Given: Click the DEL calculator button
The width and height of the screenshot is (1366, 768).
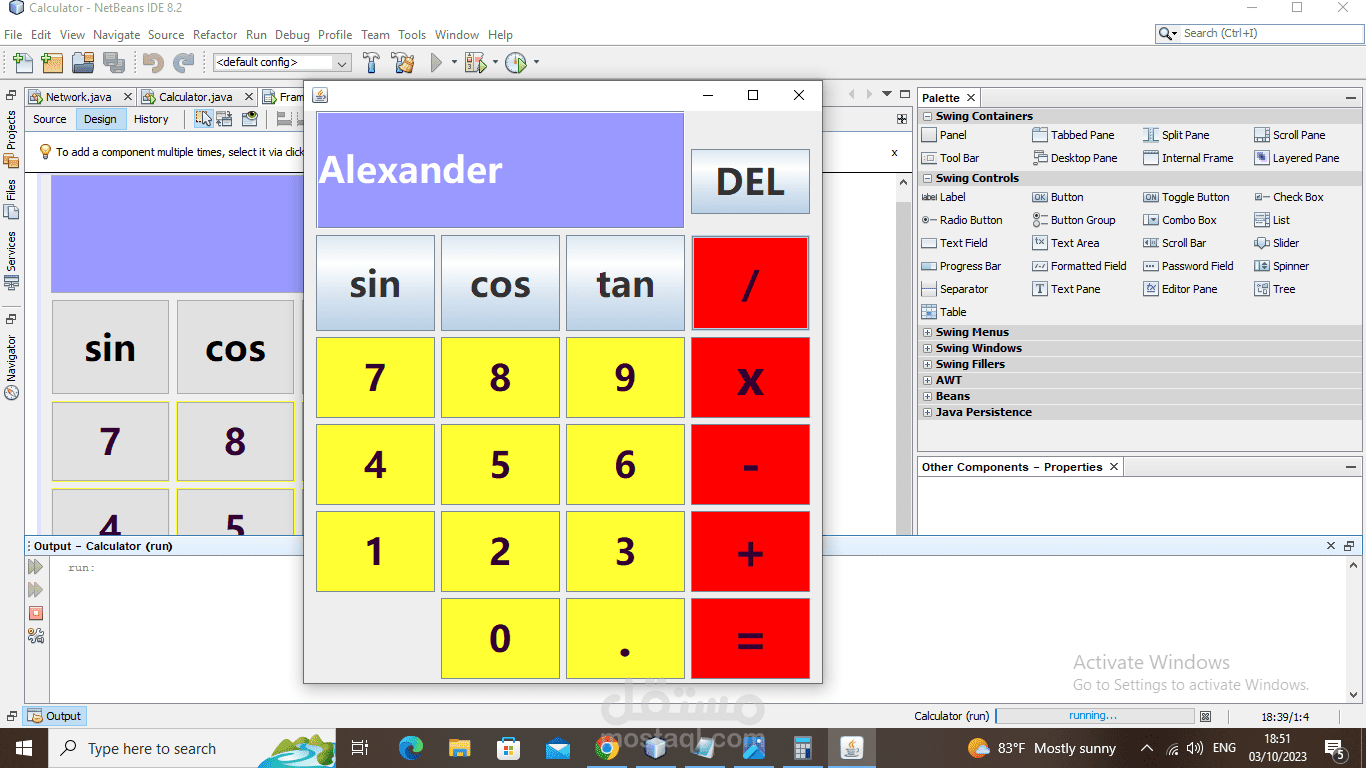Looking at the screenshot, I should pos(750,181).
